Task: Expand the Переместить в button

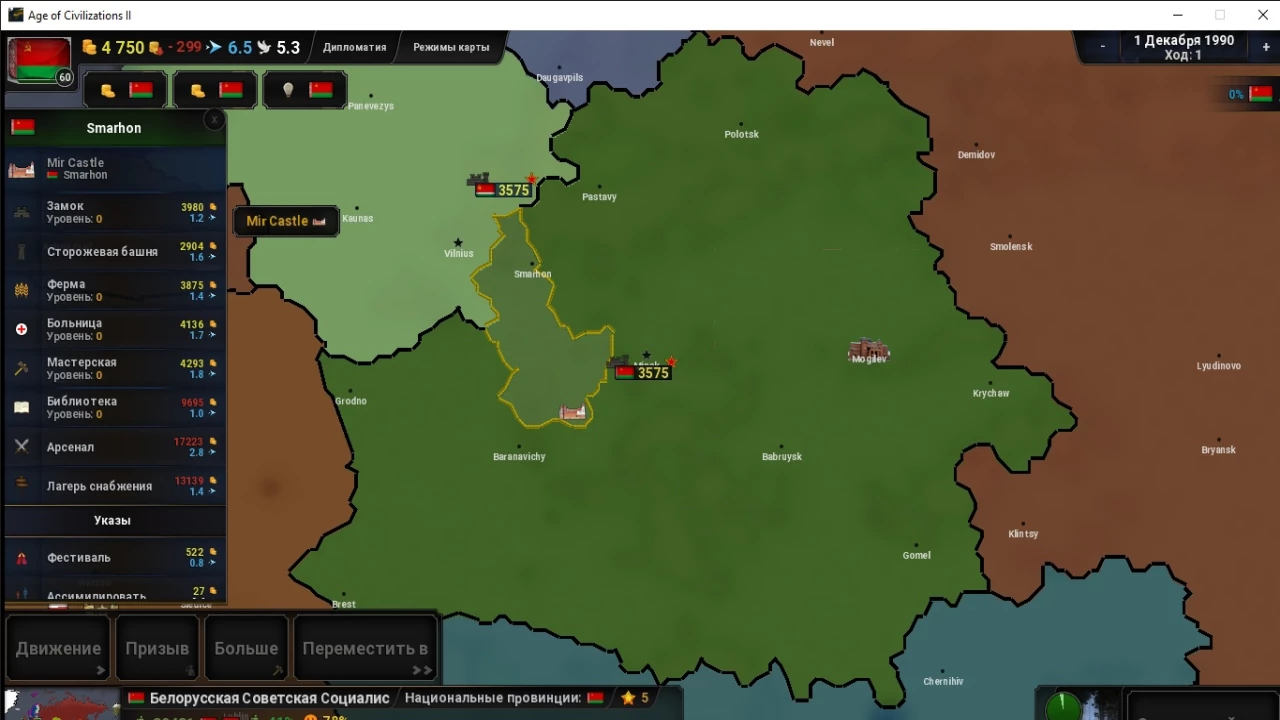Action: (x=365, y=648)
